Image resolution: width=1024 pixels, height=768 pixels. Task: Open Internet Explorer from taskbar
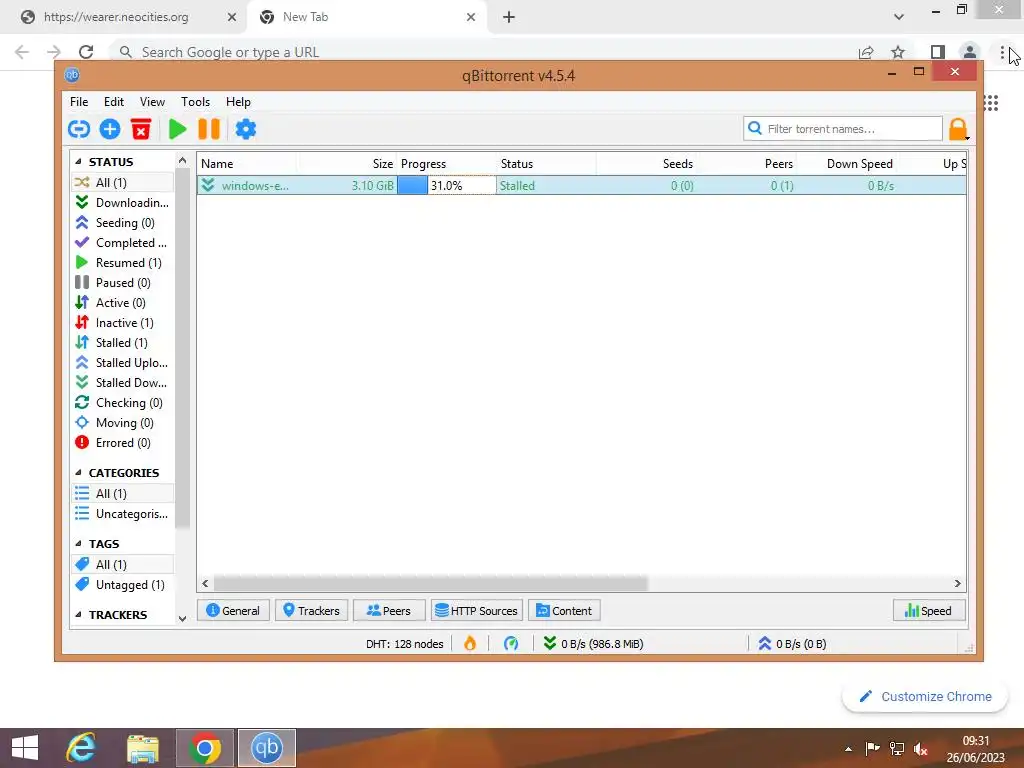click(x=81, y=748)
